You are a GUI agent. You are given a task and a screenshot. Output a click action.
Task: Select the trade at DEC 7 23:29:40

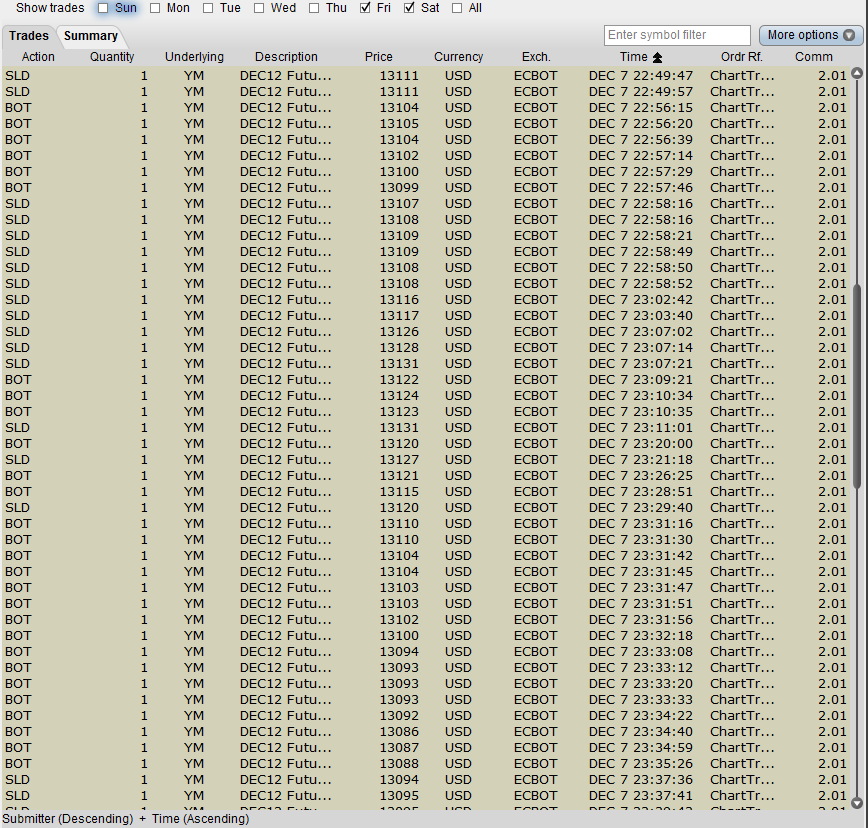(x=426, y=508)
